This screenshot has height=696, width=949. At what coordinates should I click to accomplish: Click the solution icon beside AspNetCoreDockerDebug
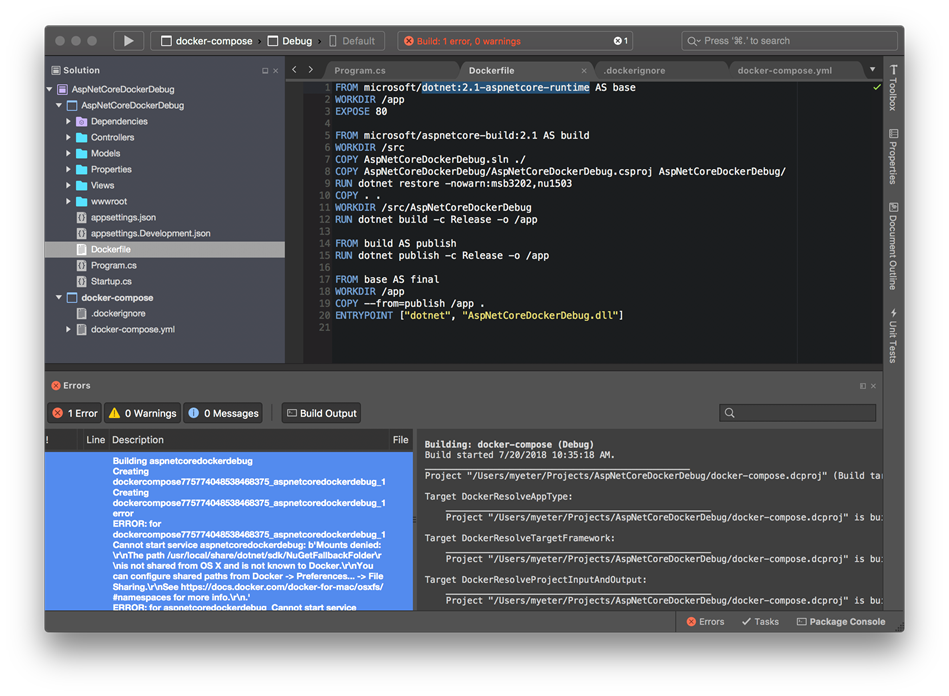(x=62, y=89)
